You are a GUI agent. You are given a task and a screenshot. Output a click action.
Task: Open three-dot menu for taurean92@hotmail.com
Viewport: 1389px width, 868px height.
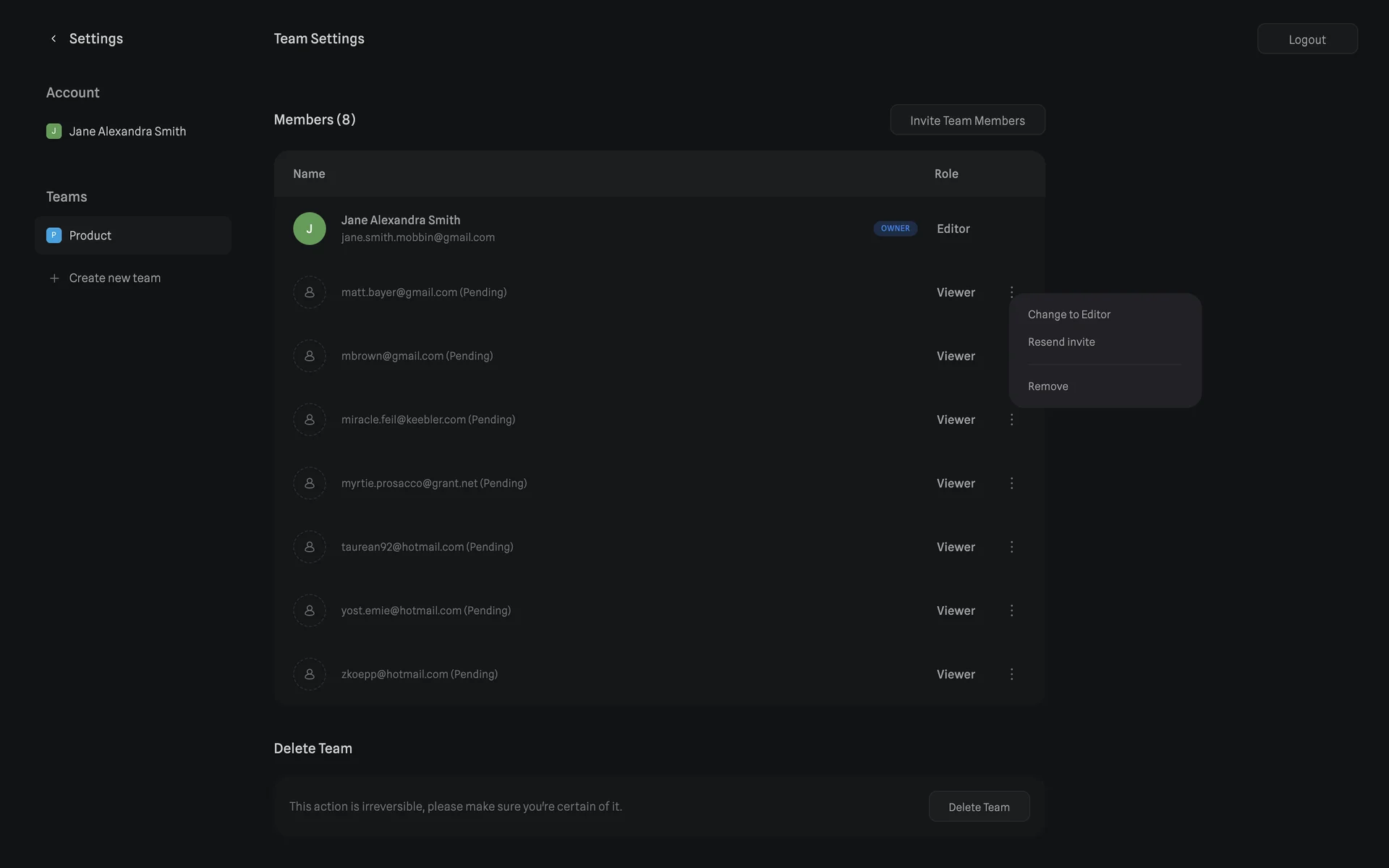coord(1011,547)
